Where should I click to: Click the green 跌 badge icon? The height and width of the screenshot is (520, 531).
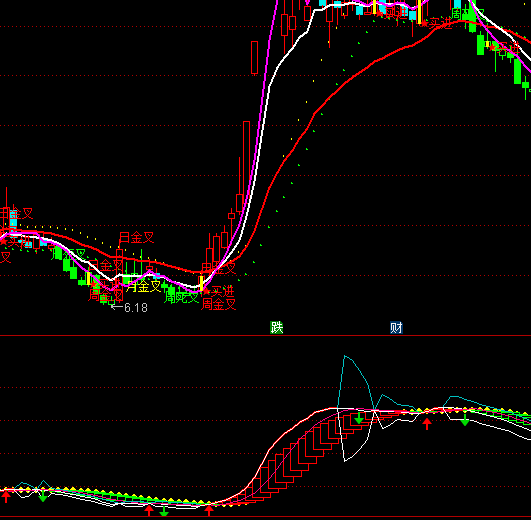coord(276,327)
